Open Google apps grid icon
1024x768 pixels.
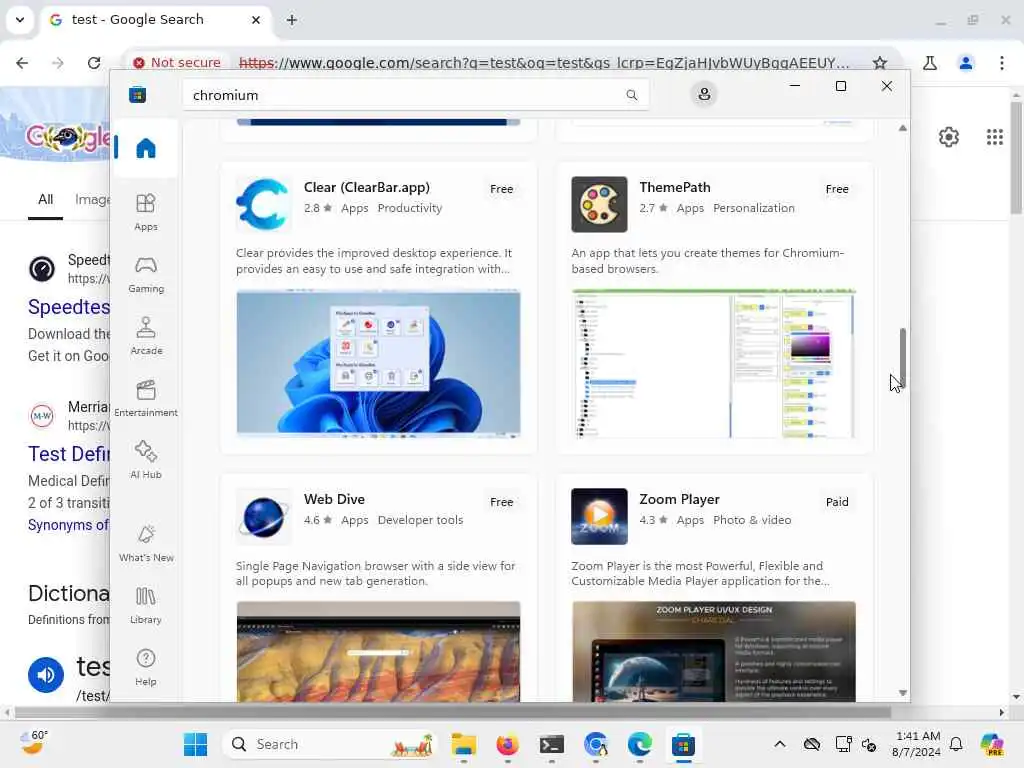click(994, 137)
